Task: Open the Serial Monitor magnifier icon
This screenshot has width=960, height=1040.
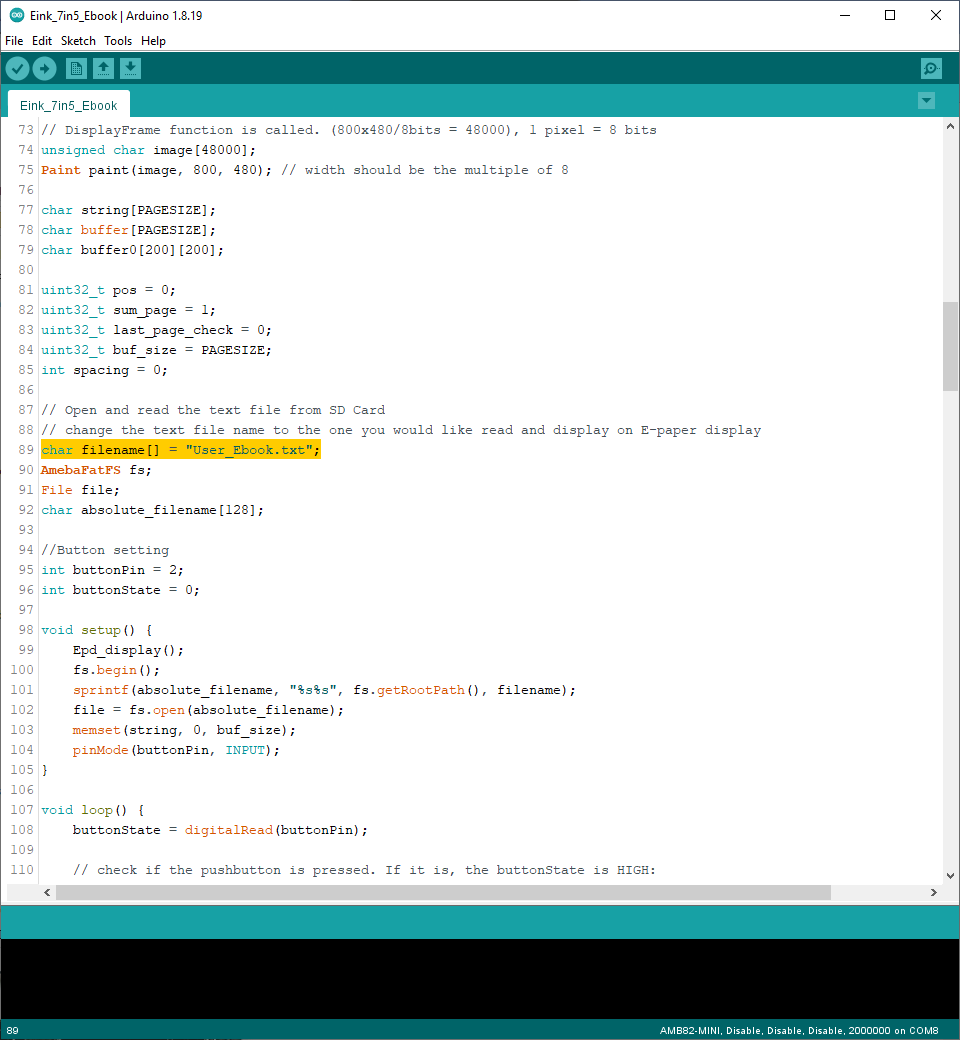Action: pos(931,68)
